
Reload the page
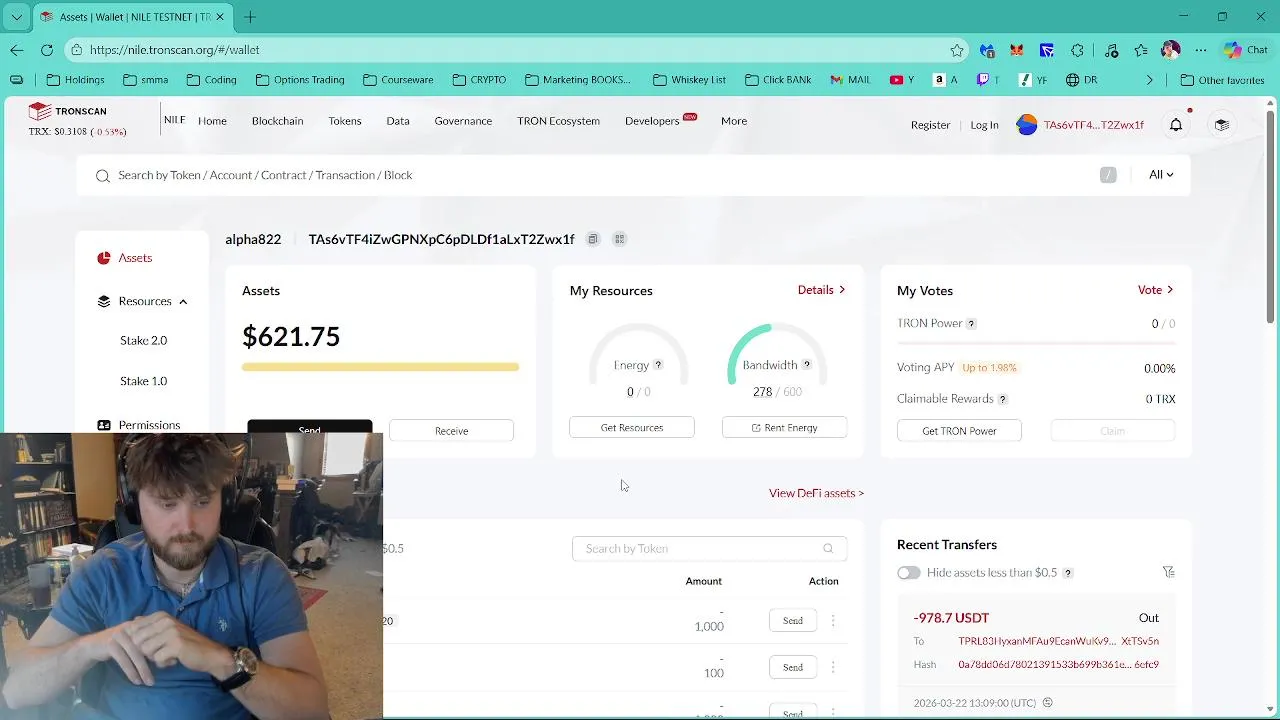47,50
